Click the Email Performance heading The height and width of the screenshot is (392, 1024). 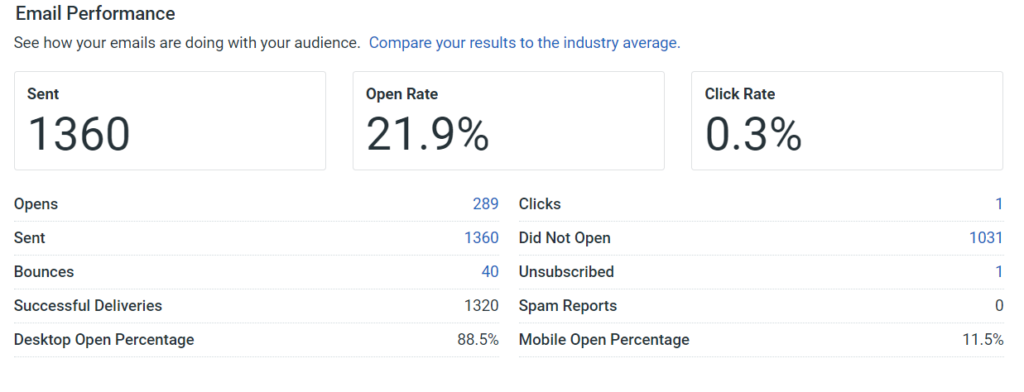[95, 13]
